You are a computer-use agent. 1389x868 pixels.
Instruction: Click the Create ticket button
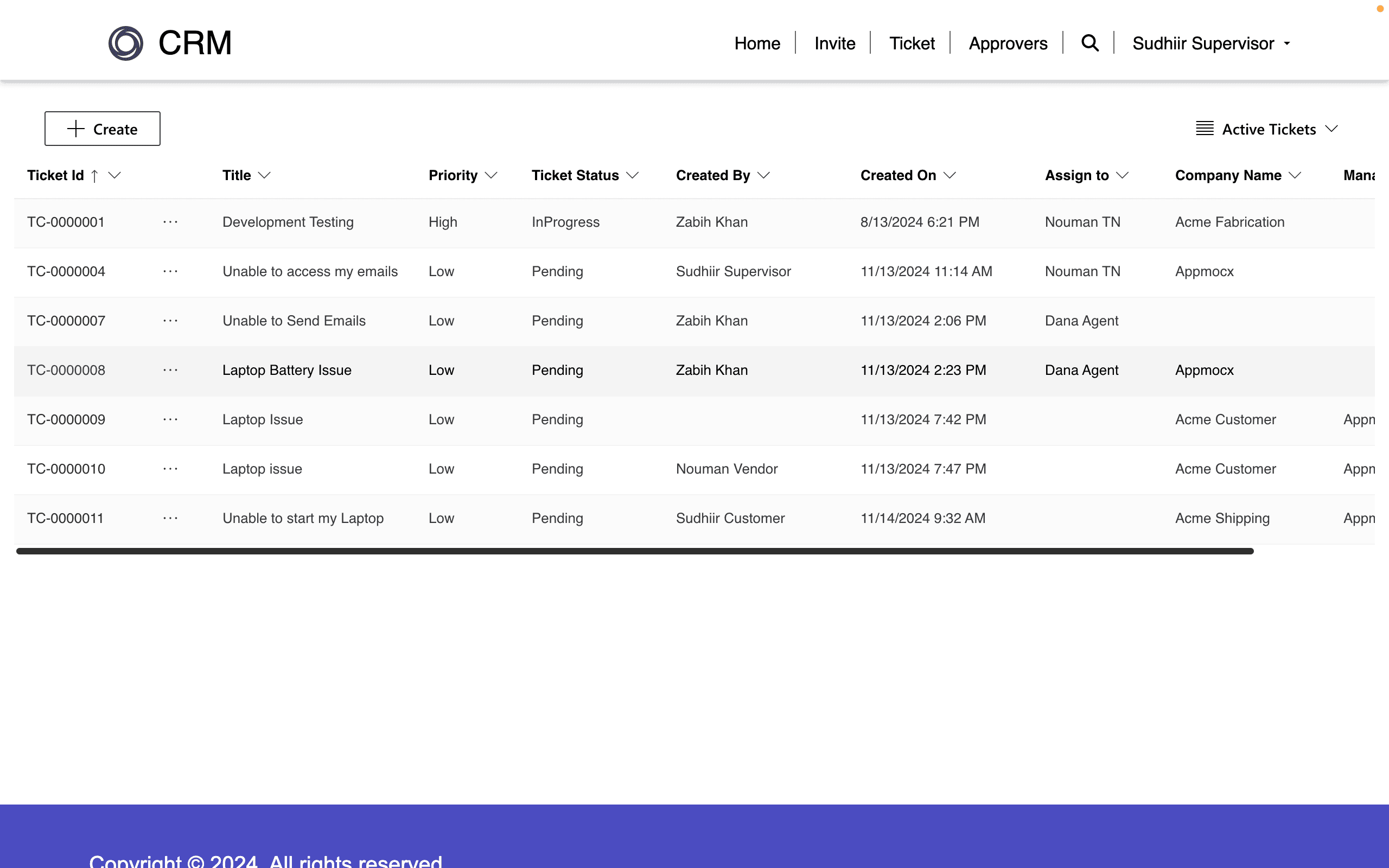pos(102,129)
